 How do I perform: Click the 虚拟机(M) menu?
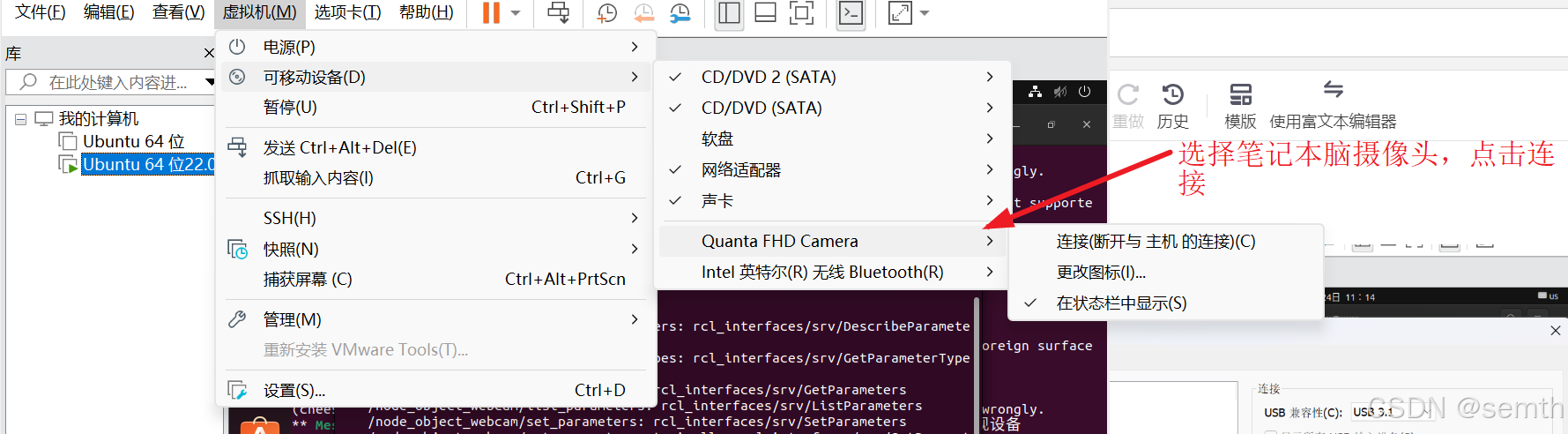click(259, 12)
